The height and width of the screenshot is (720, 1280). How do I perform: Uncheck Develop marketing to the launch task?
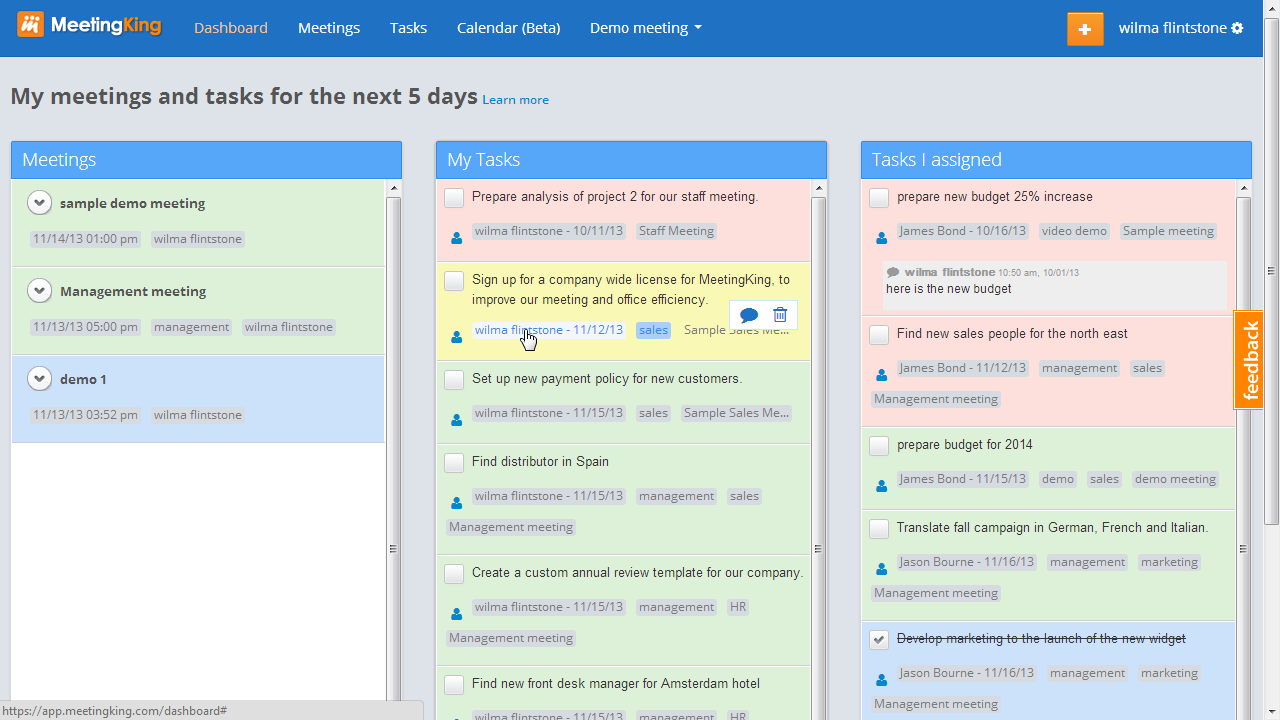[879, 640]
